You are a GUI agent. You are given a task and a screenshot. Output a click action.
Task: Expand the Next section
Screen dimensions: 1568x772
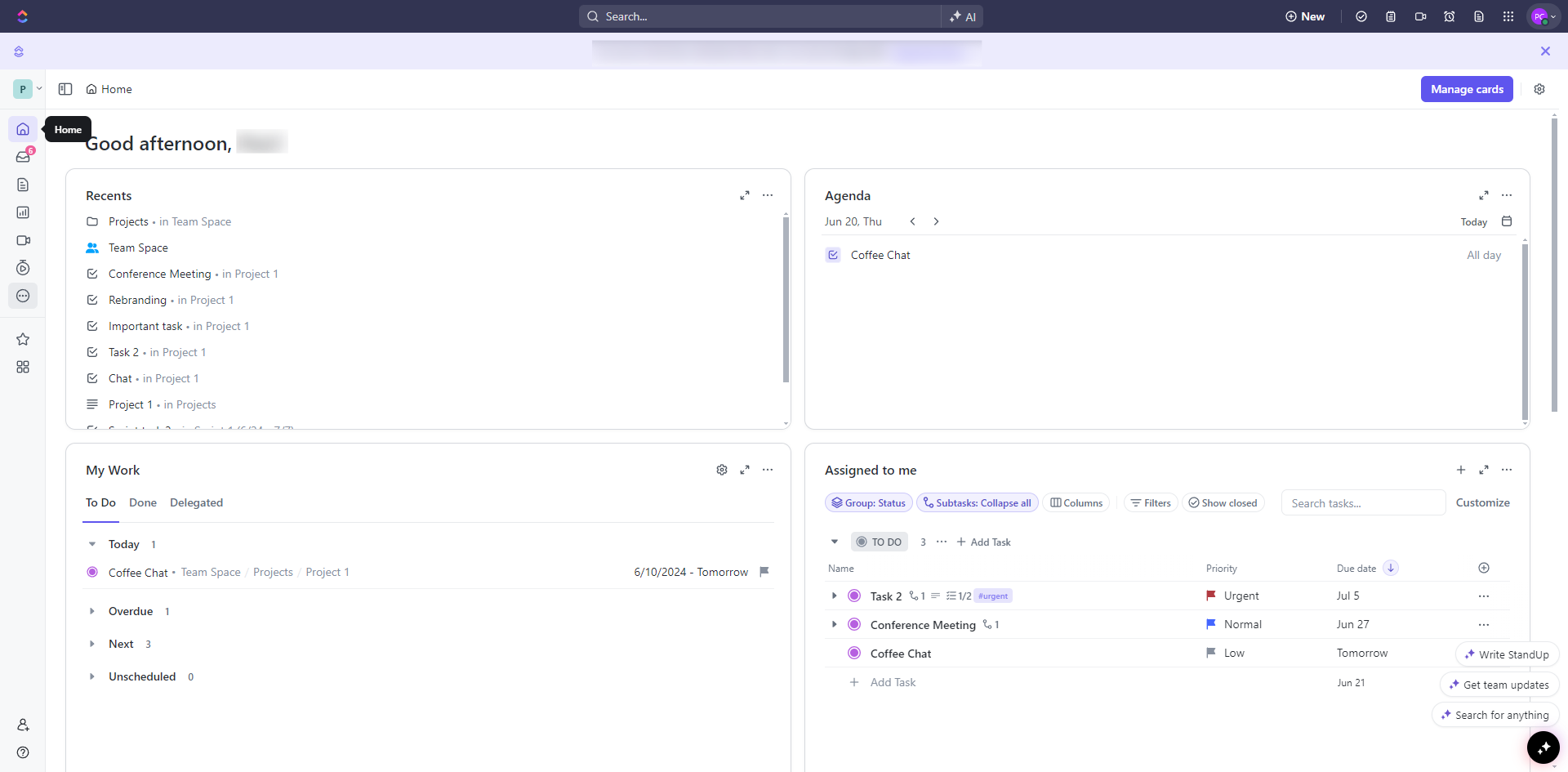click(92, 644)
